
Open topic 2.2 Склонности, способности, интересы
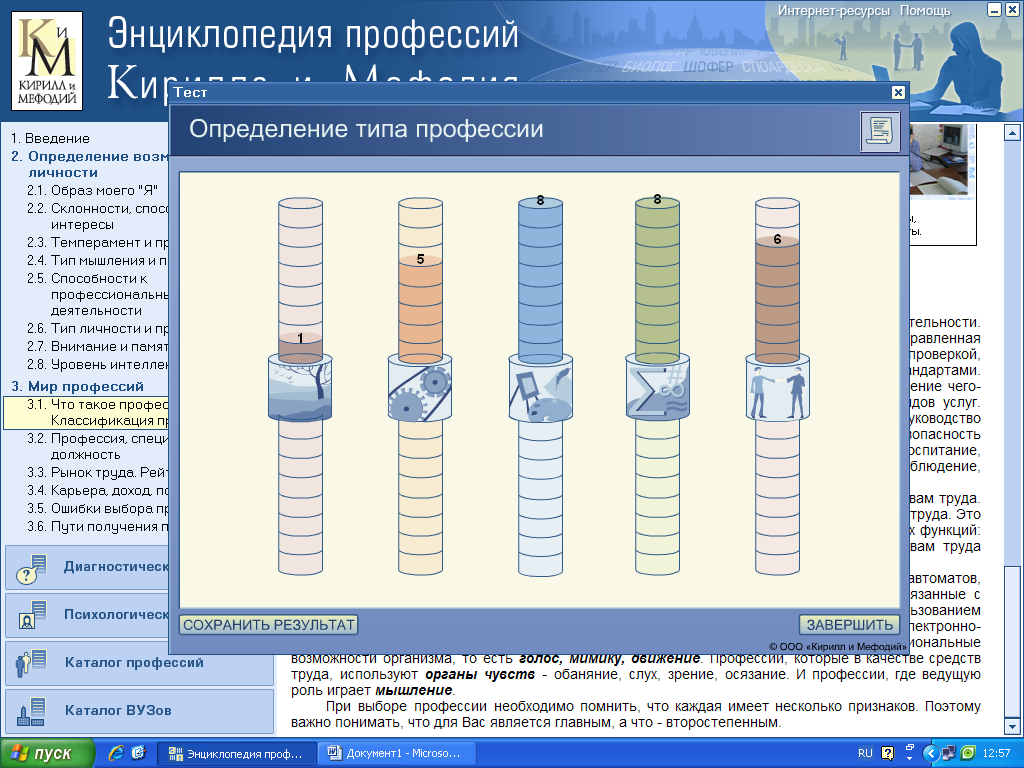(97, 216)
